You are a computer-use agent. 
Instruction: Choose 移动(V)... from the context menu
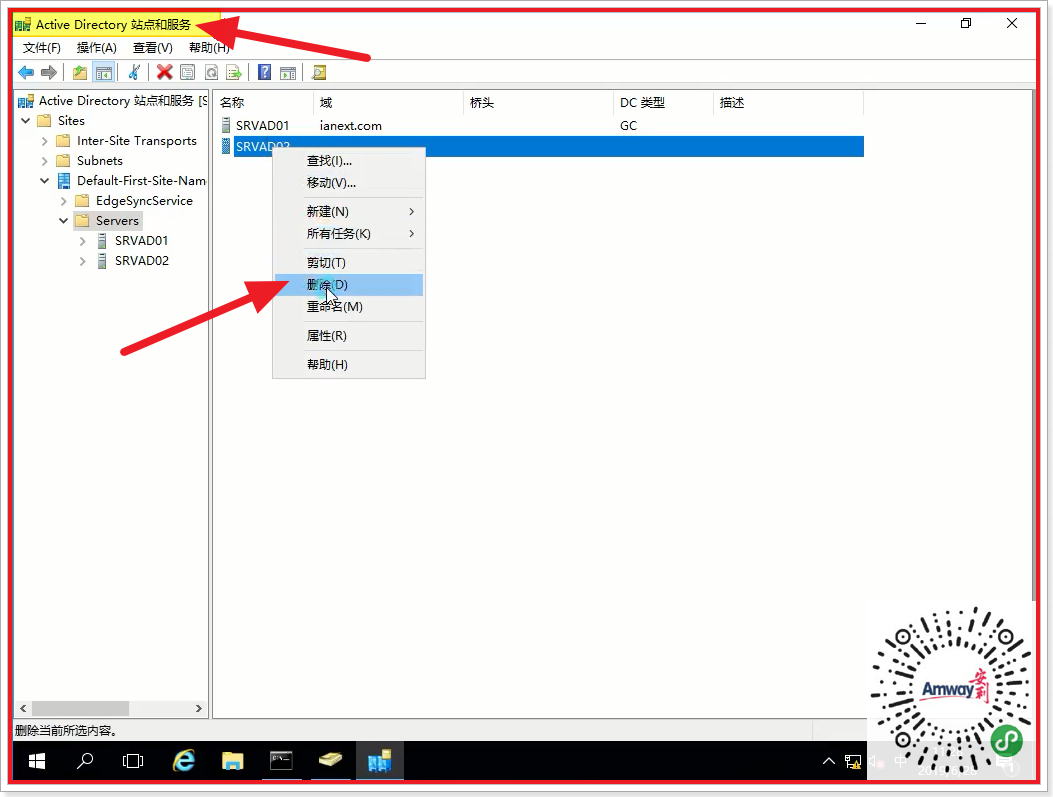click(349, 183)
